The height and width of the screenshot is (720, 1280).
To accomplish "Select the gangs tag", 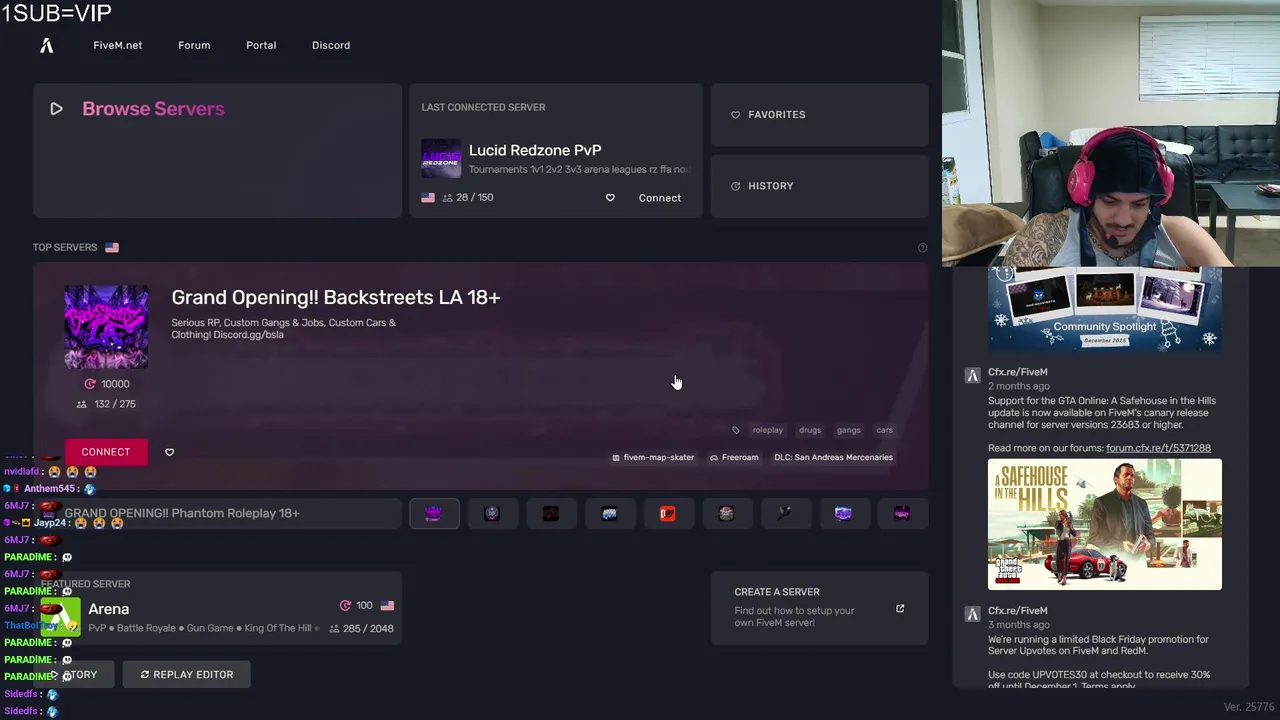I will [849, 430].
